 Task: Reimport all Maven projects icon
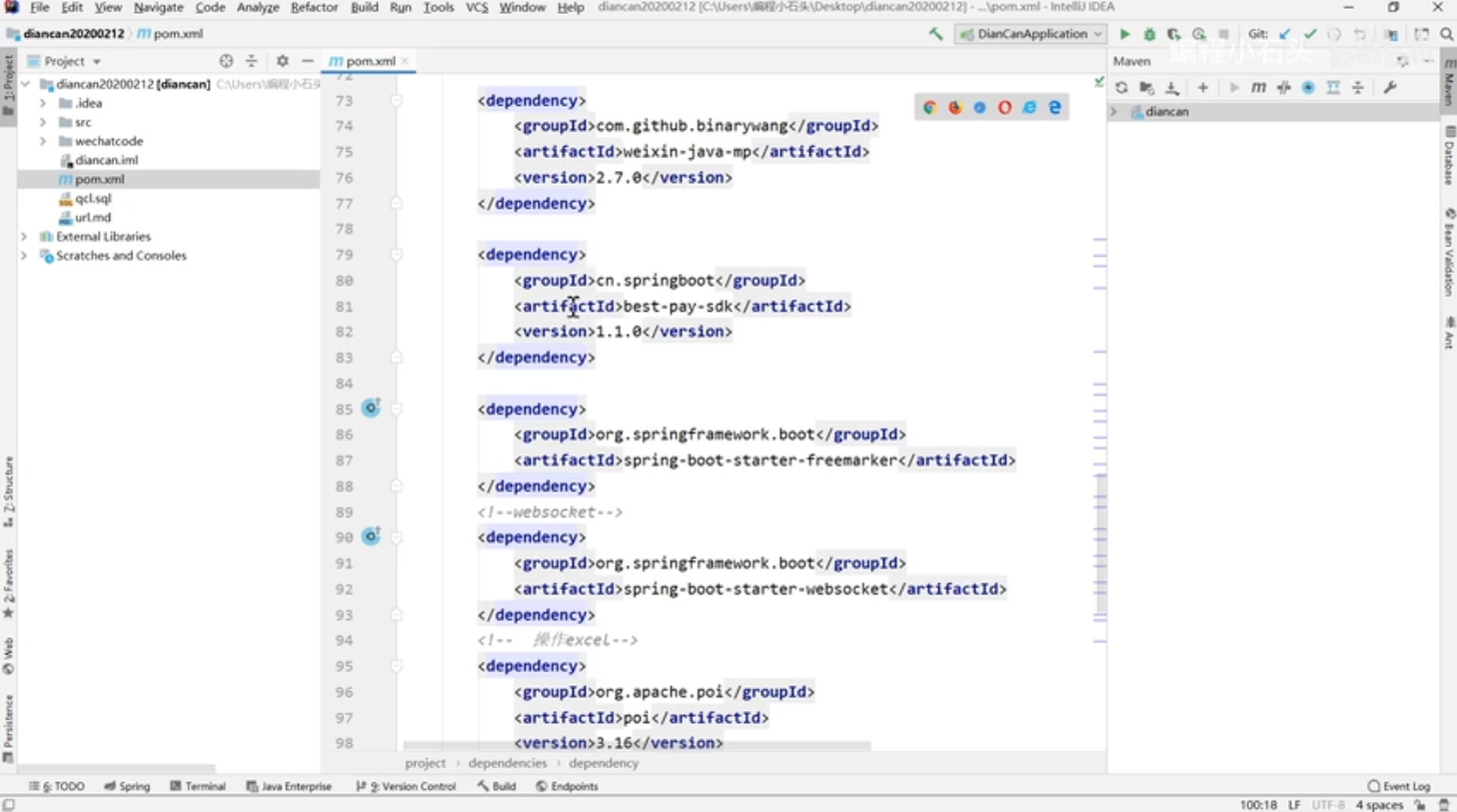tap(1121, 88)
